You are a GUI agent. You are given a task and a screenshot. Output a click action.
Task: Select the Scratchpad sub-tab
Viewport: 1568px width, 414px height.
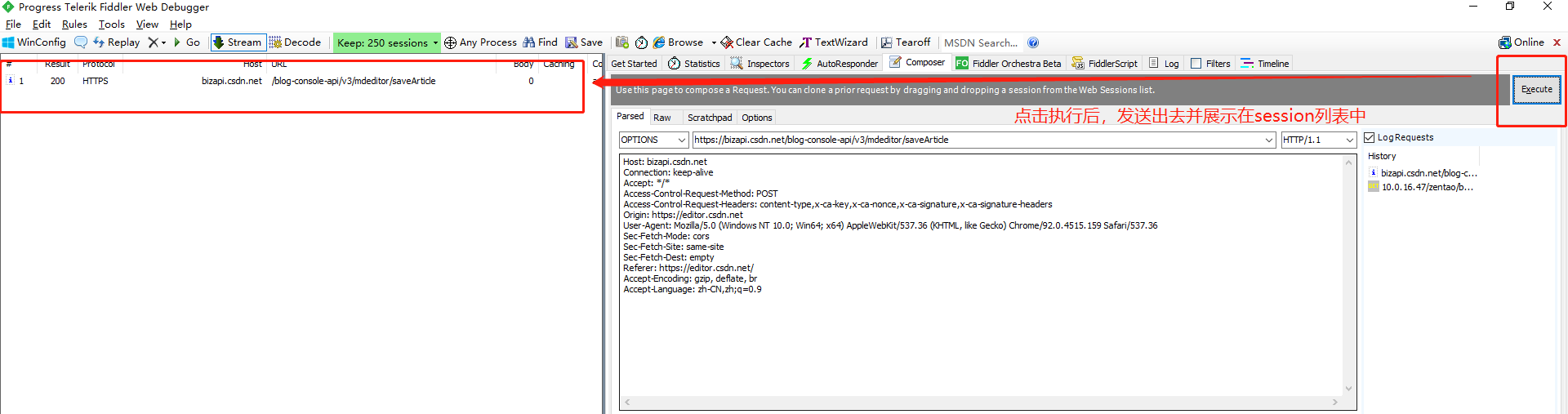tap(710, 118)
